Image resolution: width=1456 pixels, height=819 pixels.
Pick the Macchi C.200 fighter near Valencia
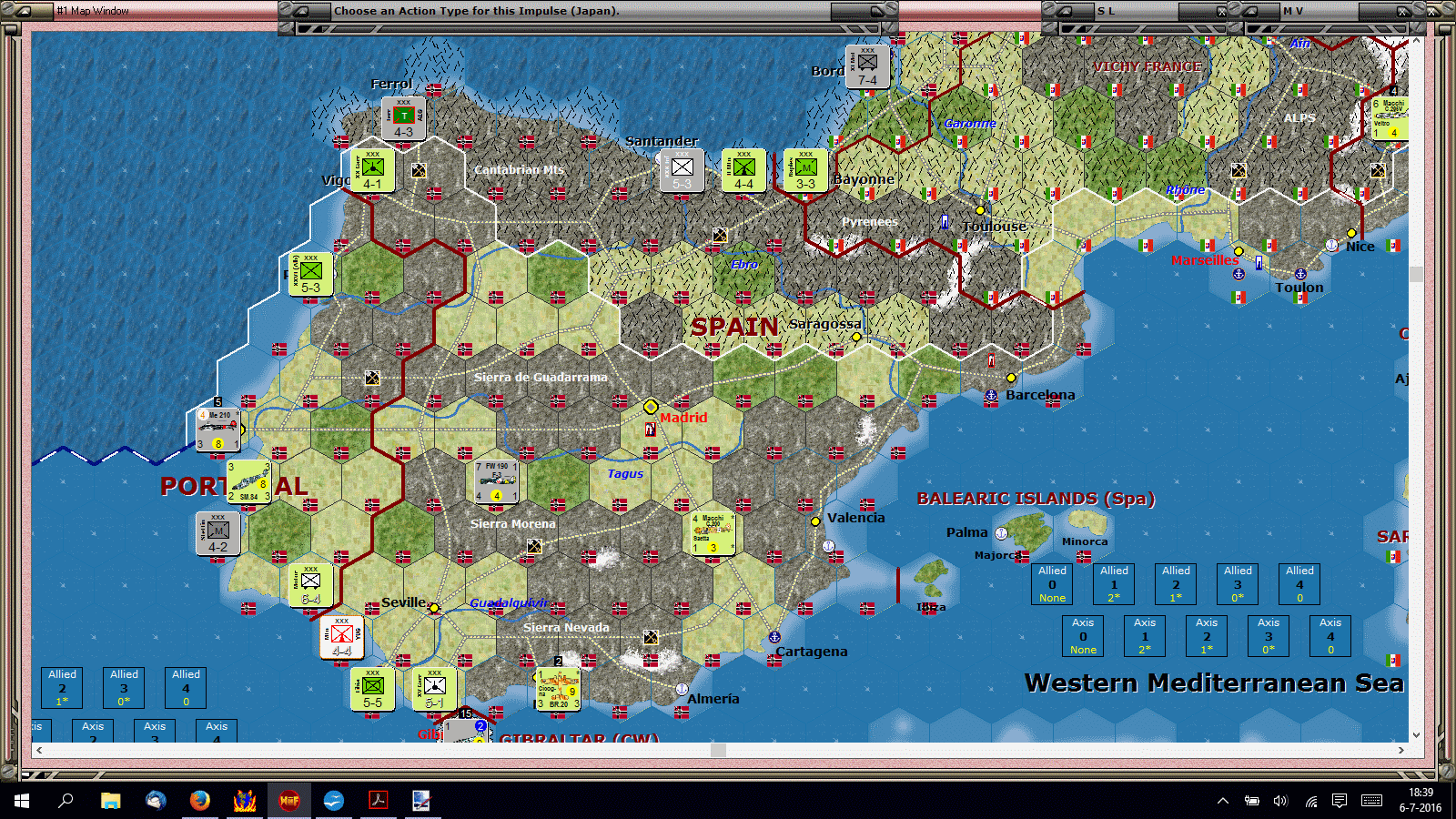pyautogui.click(x=713, y=533)
